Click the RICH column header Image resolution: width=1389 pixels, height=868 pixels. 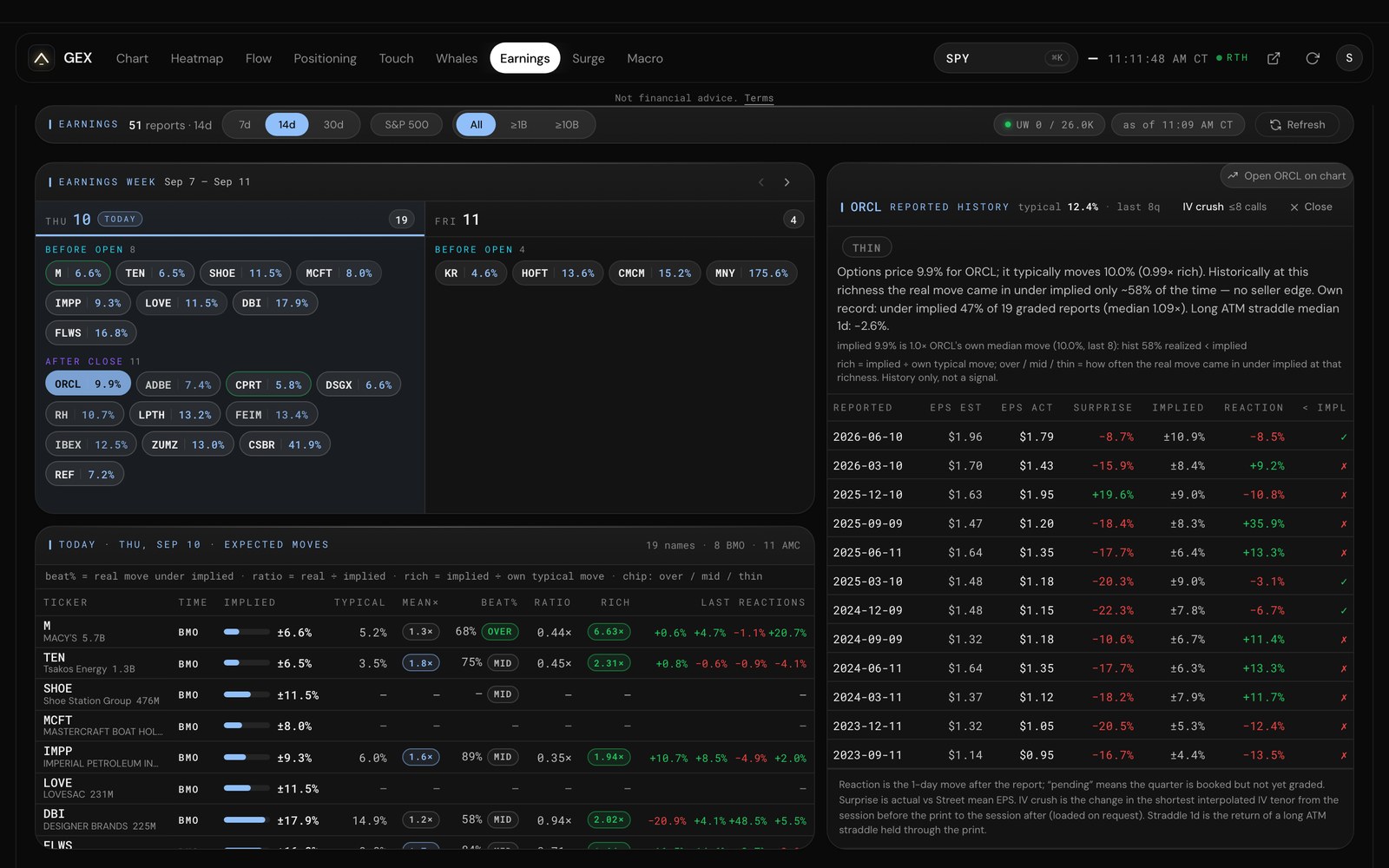tap(616, 602)
